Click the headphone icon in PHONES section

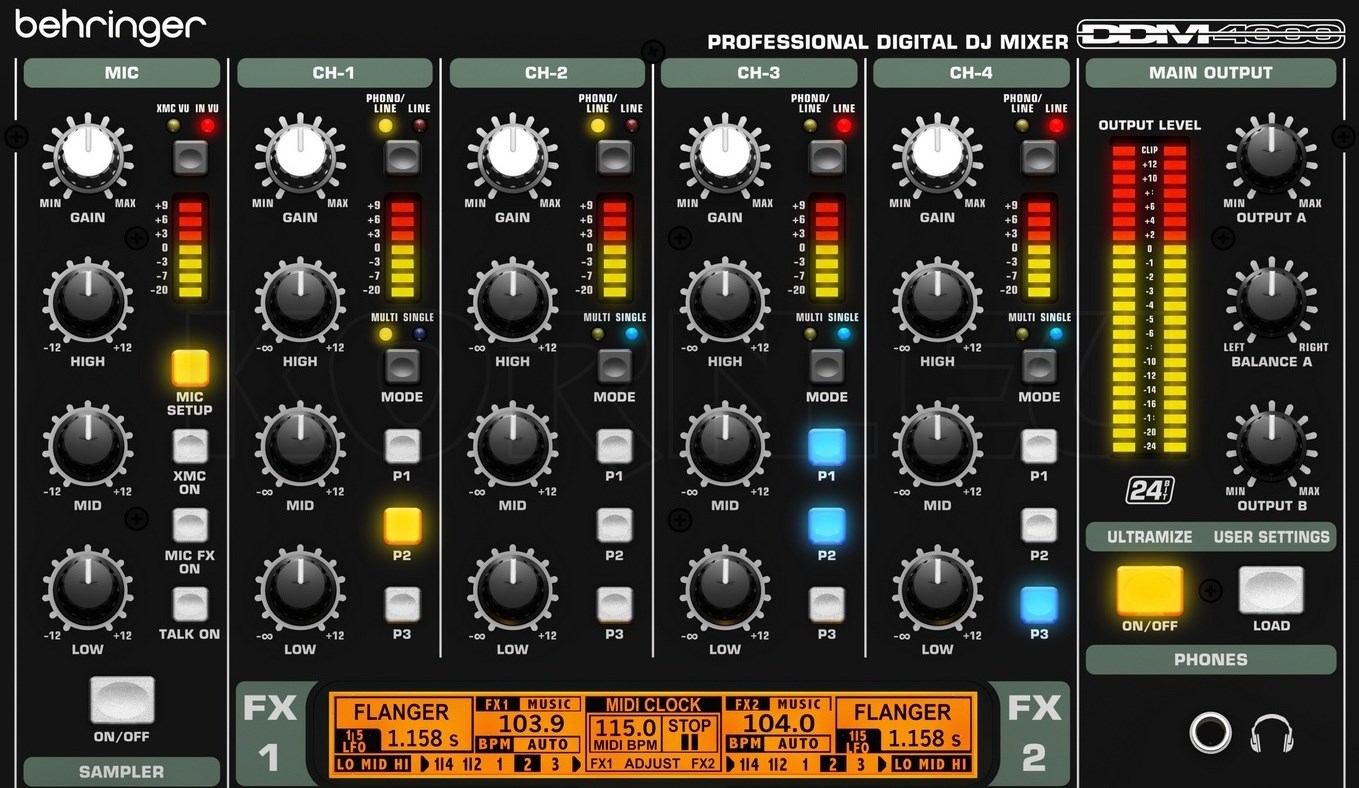(1272, 731)
